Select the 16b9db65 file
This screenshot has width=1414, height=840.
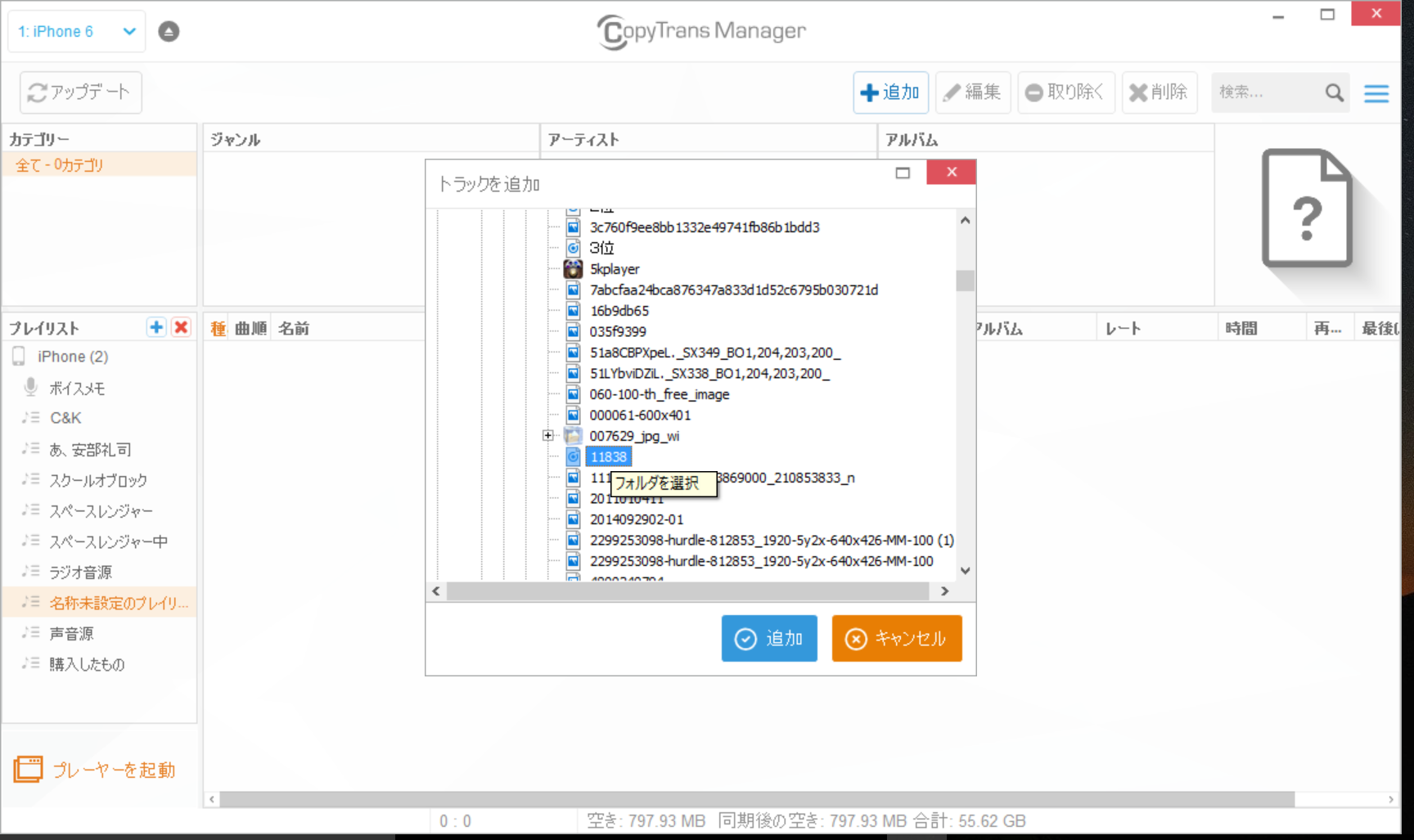pos(619,311)
